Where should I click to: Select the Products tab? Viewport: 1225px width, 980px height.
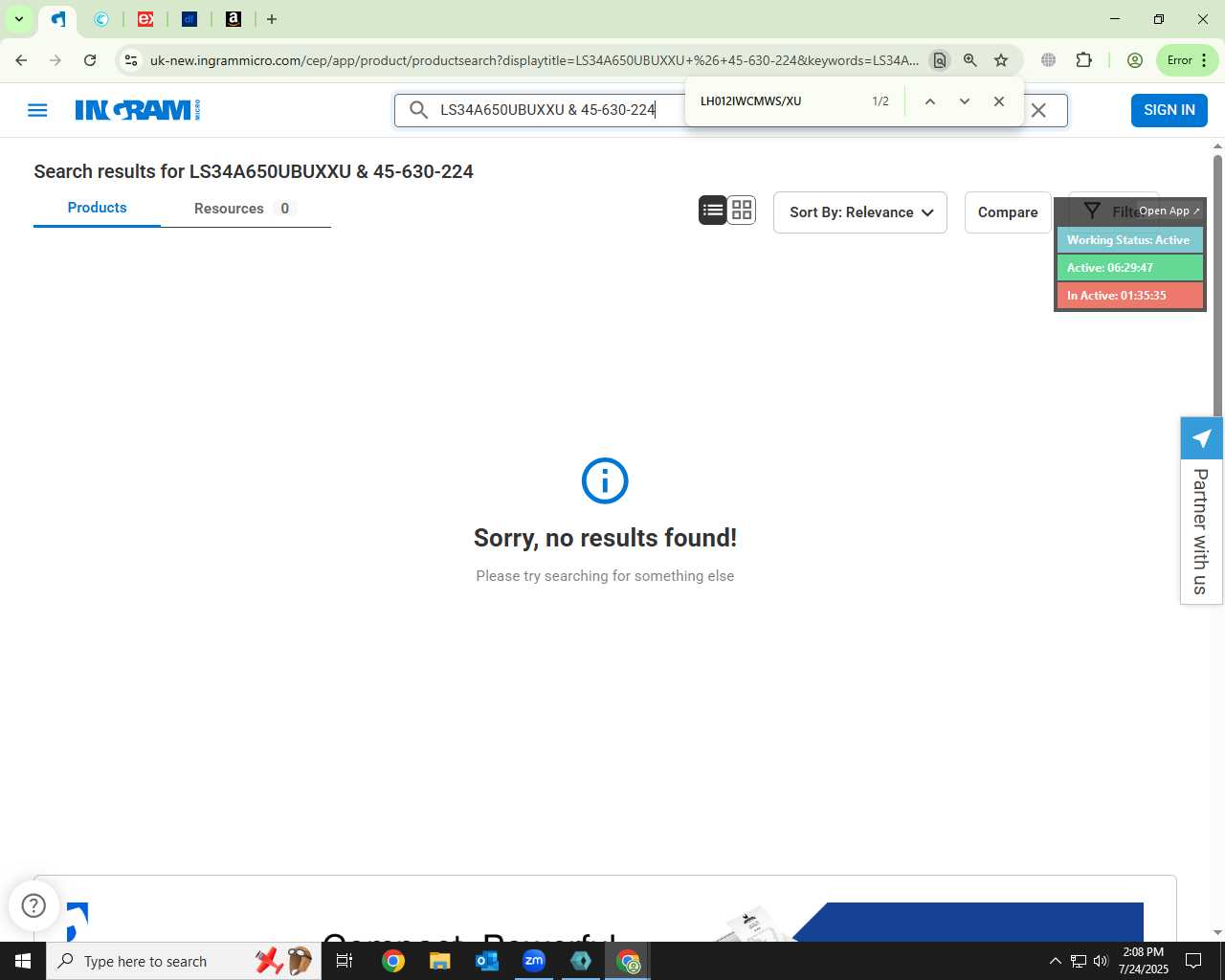coord(97,209)
